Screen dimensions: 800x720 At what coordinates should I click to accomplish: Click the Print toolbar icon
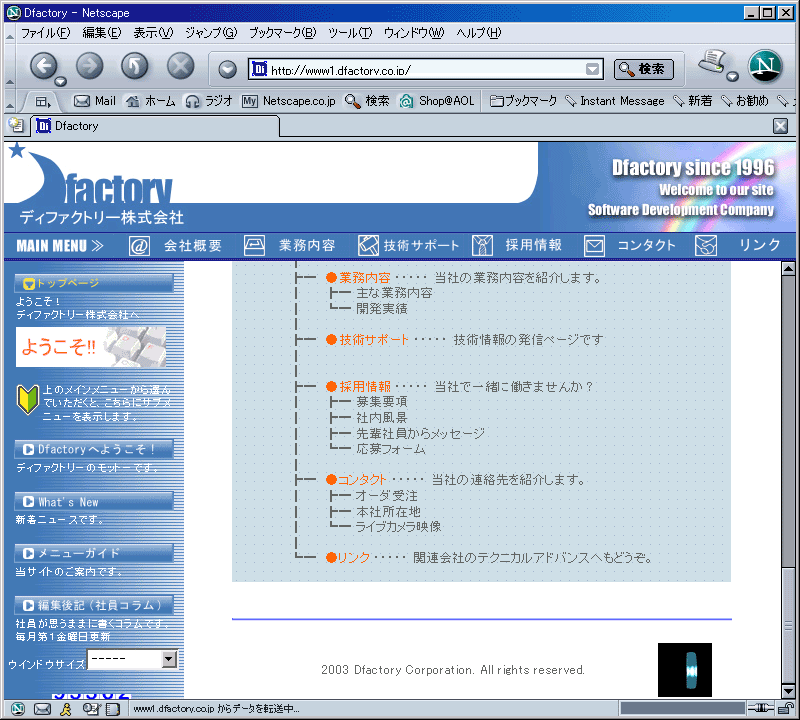pos(712,62)
